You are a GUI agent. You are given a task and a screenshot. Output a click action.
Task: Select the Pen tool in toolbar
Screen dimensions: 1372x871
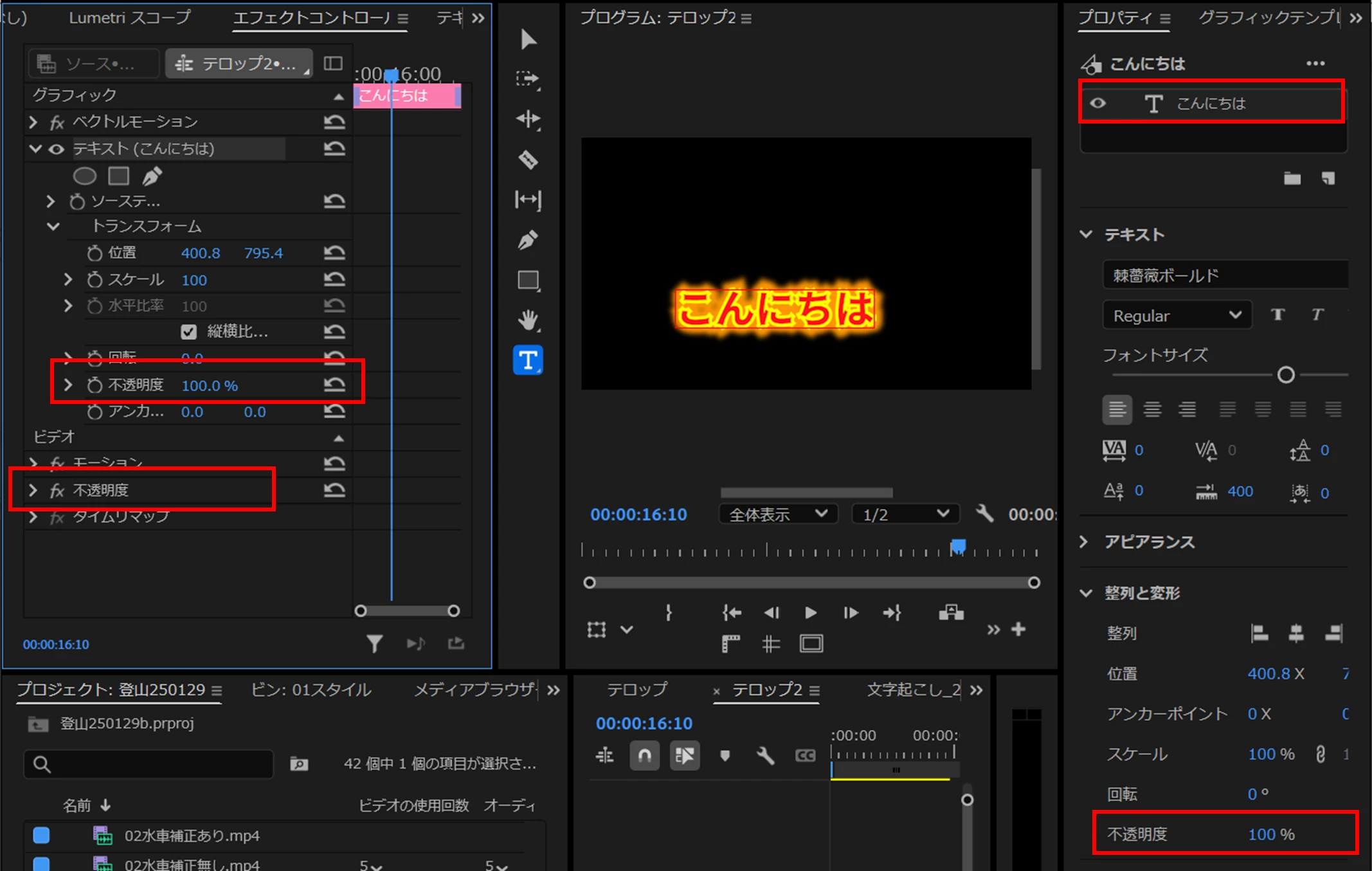pos(528,240)
